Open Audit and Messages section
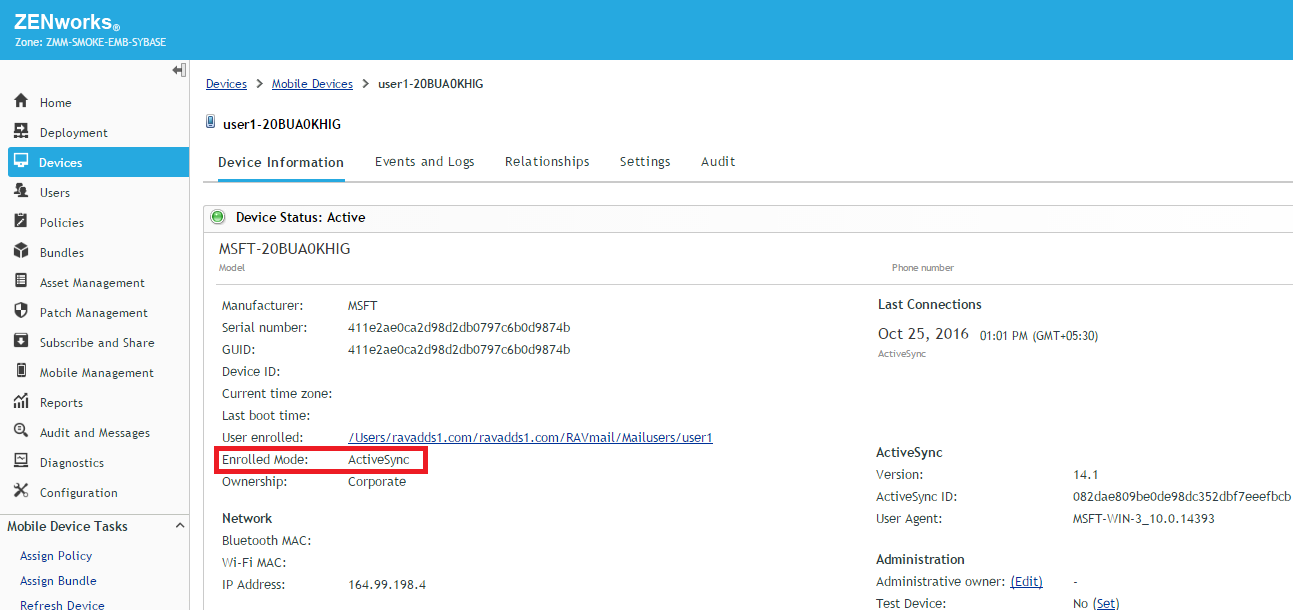Image resolution: width=1293 pixels, height=610 pixels. pyautogui.click(x=95, y=433)
